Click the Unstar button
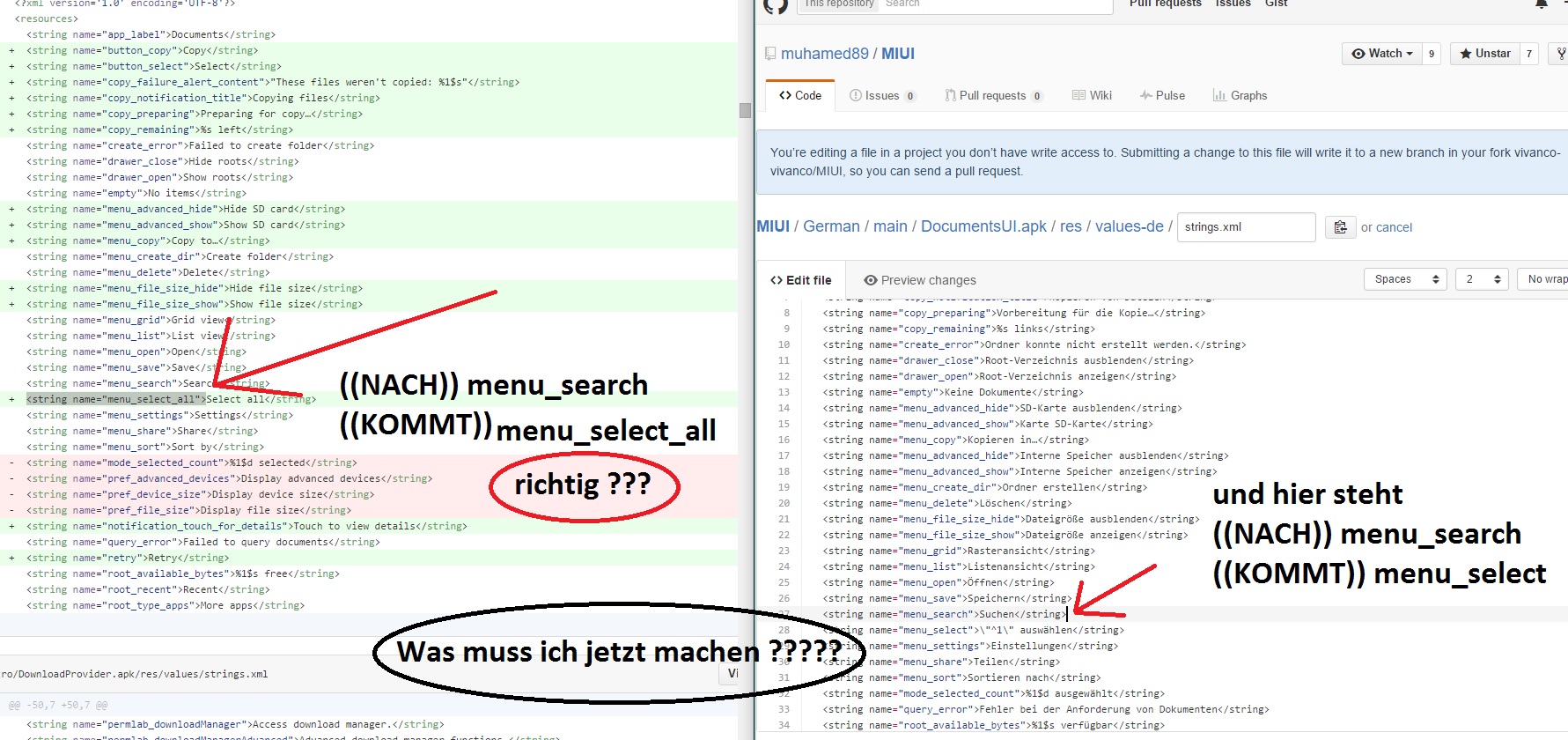The height and width of the screenshot is (740, 1568). pyautogui.click(x=1484, y=54)
